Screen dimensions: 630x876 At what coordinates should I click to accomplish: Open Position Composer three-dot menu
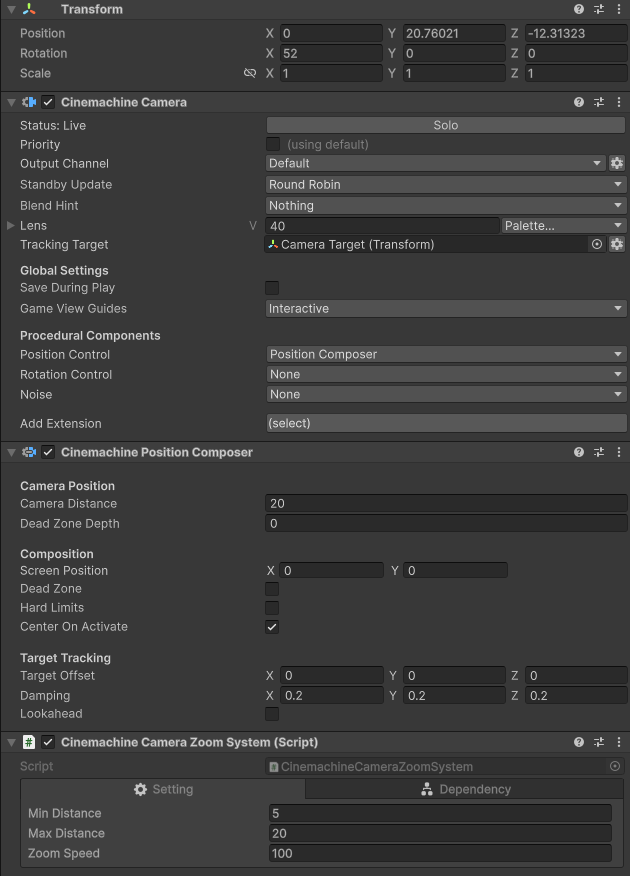point(619,452)
